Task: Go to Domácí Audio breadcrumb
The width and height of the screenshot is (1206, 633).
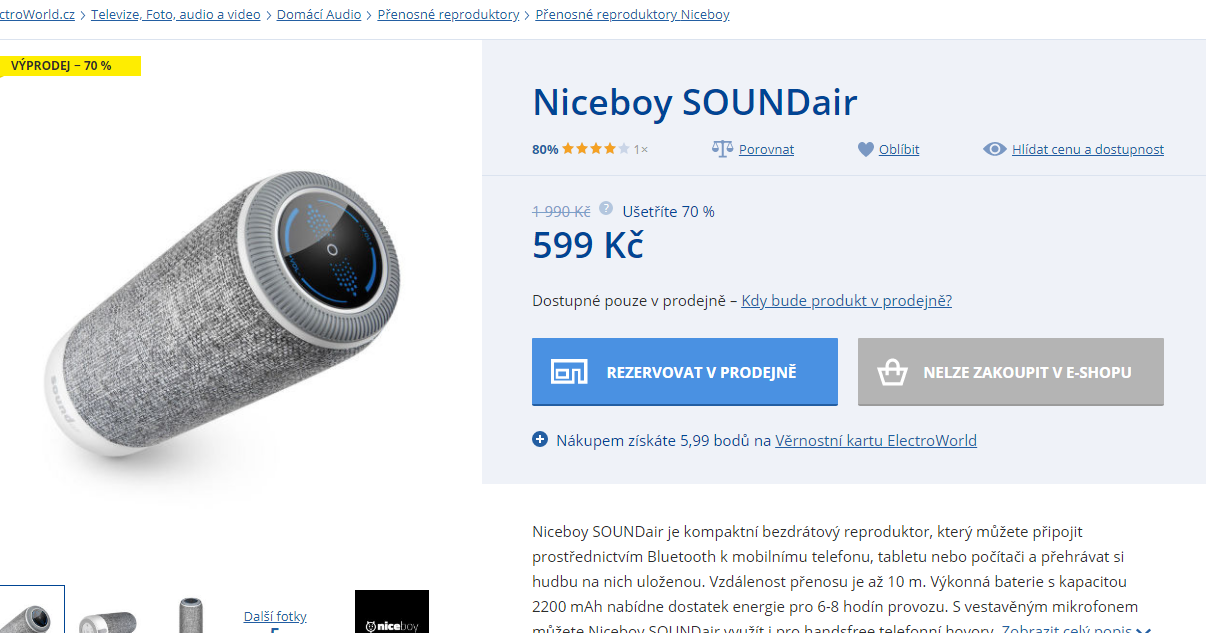Action: coord(319,14)
